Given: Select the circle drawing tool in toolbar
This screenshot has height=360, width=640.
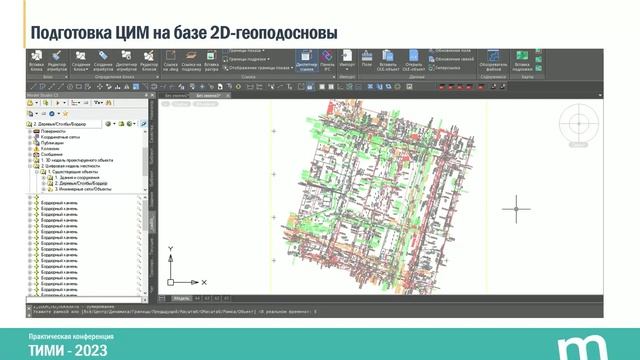Looking at the screenshot, I should 70,87.
